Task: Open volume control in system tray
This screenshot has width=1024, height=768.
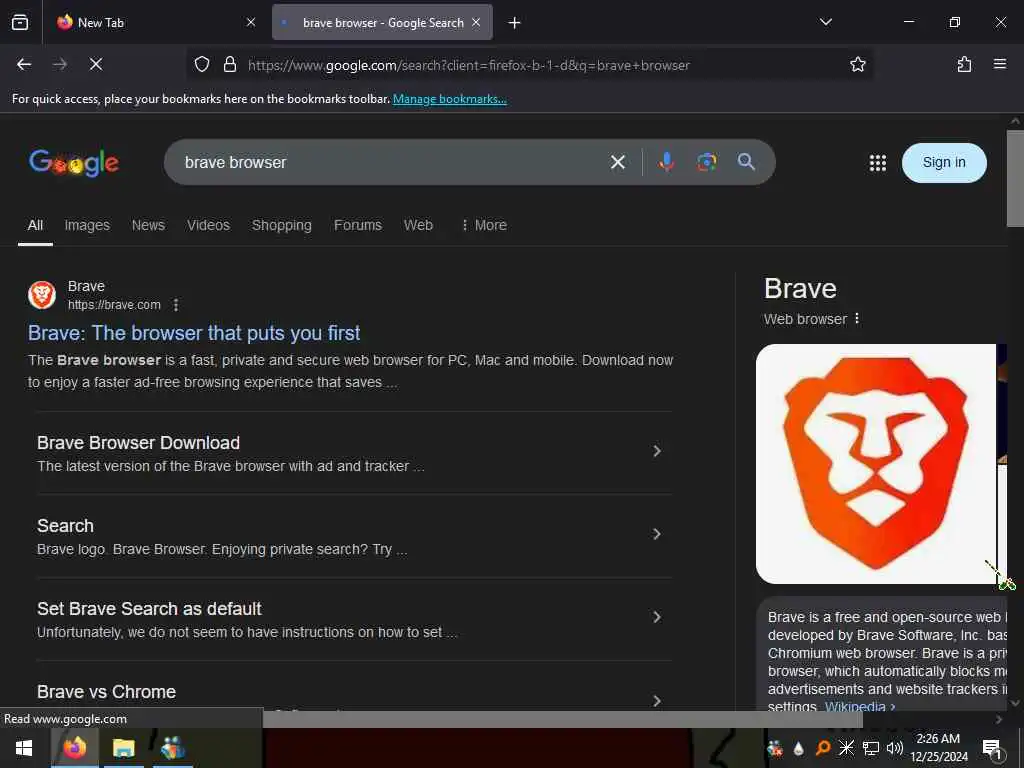Action: click(x=894, y=748)
